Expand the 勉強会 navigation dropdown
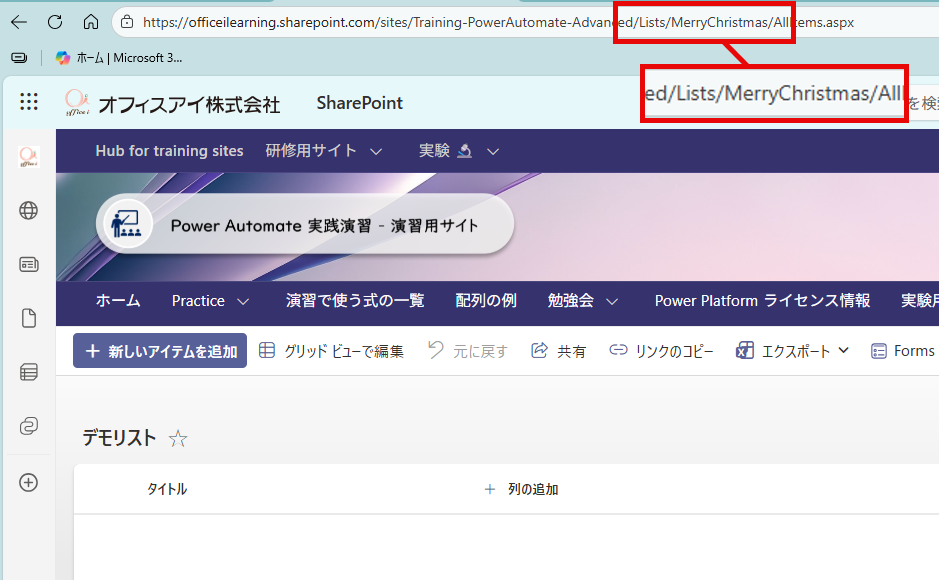The image size is (939, 580). 582,300
